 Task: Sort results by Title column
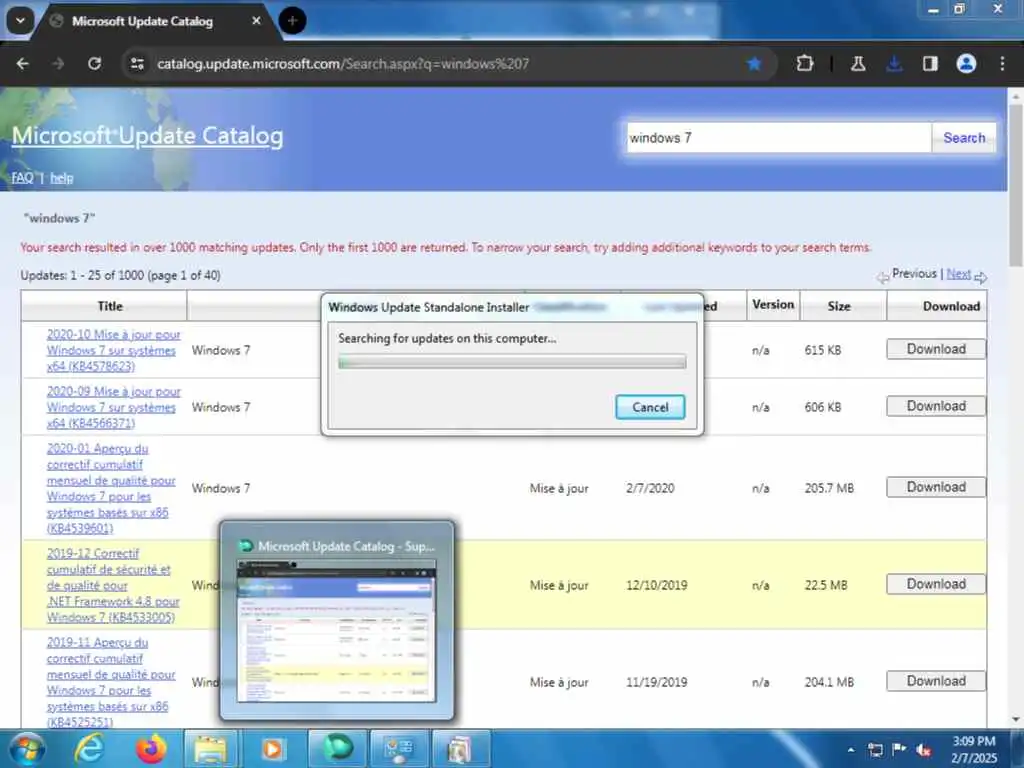(x=110, y=306)
